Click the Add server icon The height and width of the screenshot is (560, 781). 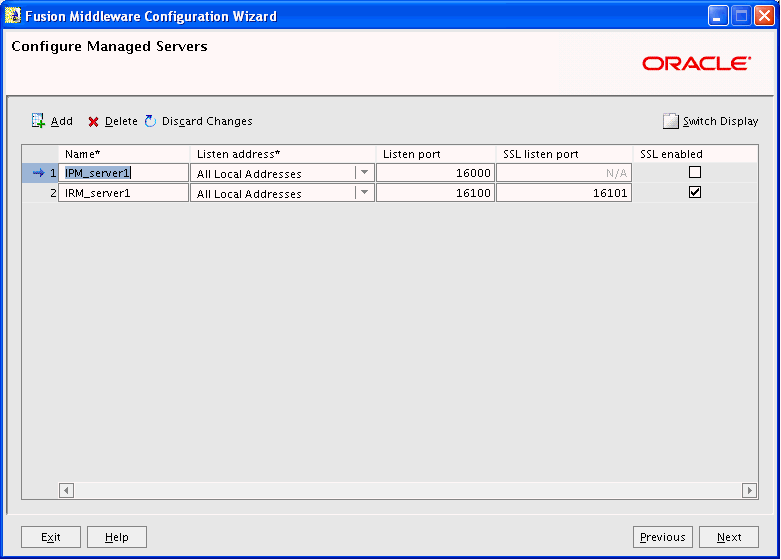pyautogui.click(x=38, y=121)
